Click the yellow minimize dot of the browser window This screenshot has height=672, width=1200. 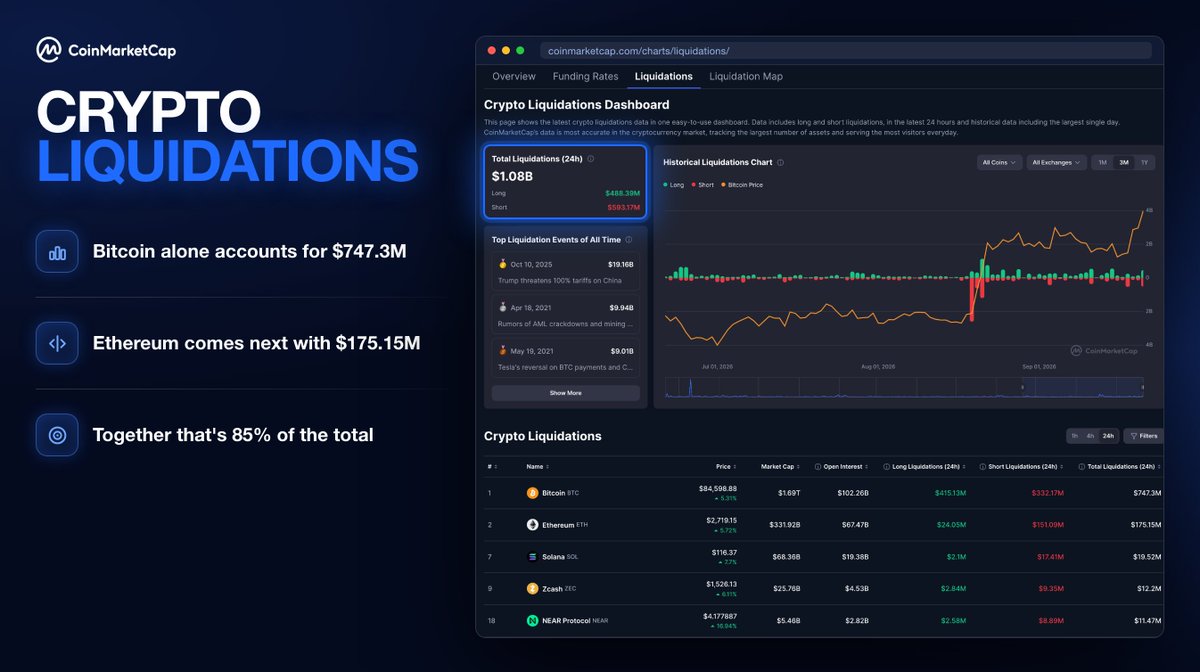506,50
